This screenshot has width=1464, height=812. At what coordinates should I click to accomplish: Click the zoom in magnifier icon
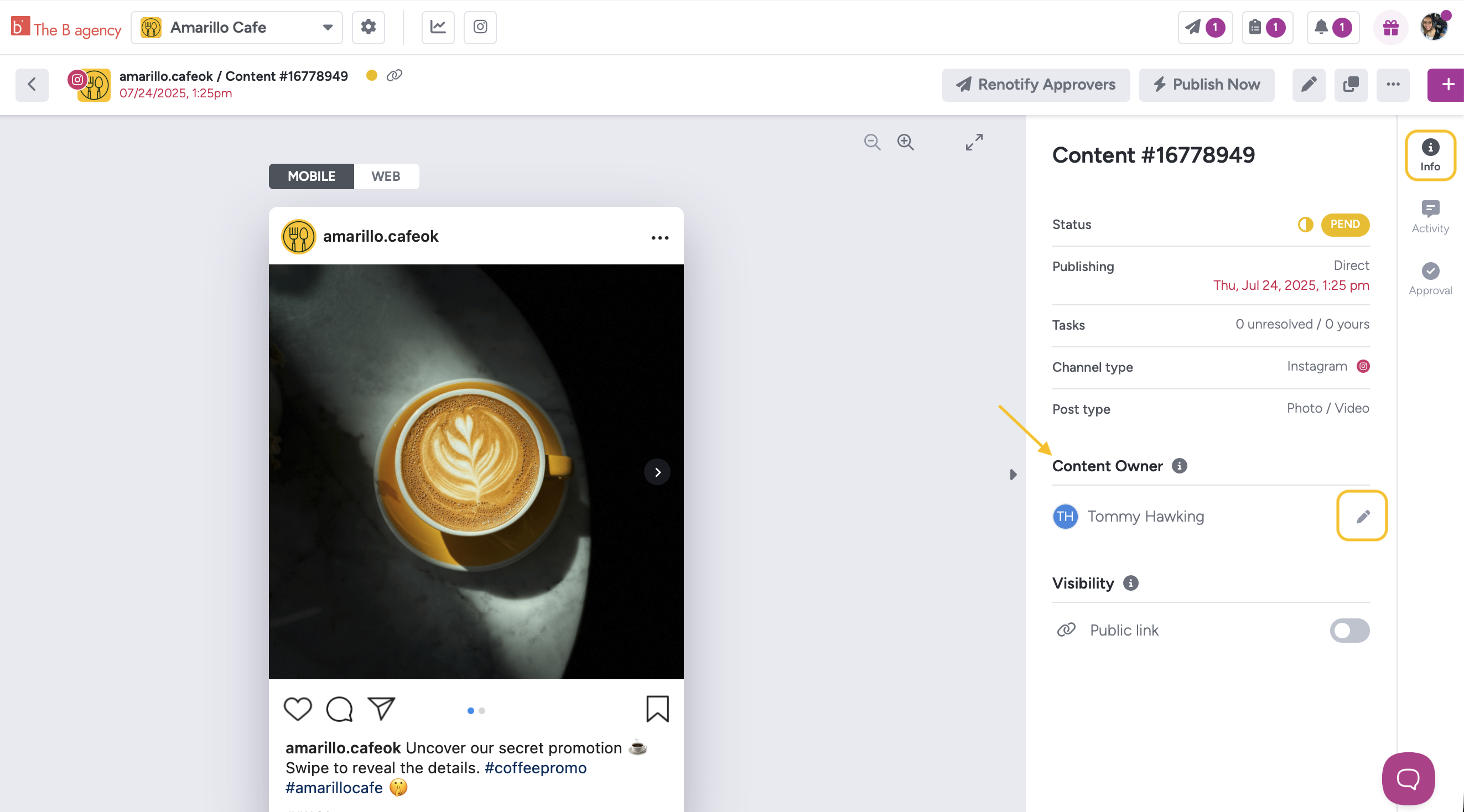coord(905,142)
